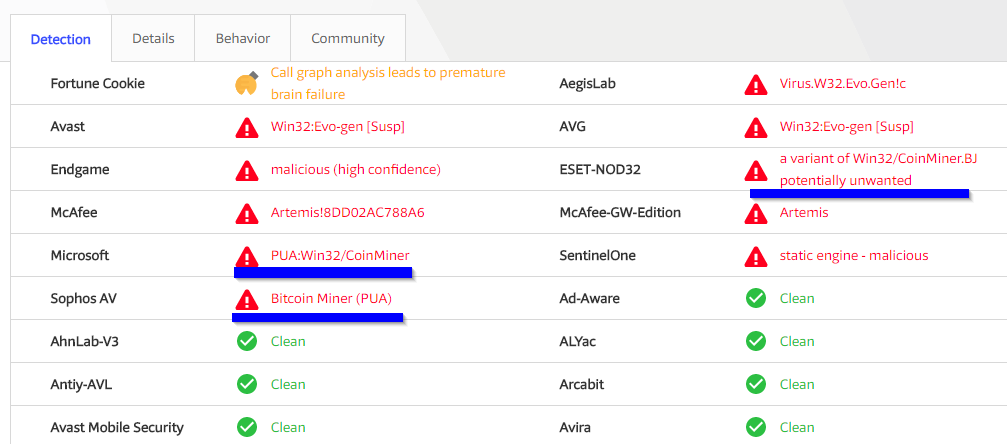
Task: Select ALYac's Clean result text
Action: [x=797, y=342]
